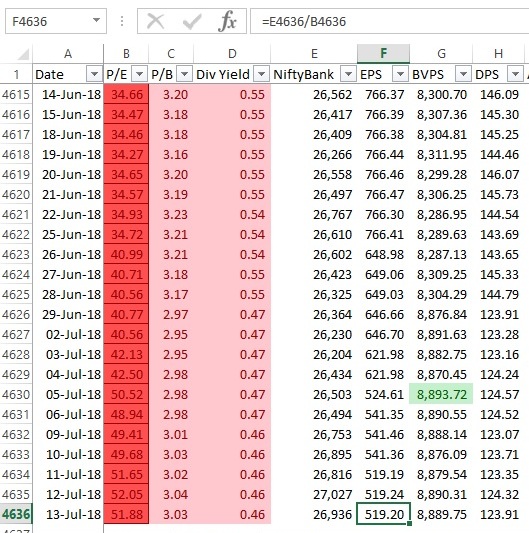Click the formula bar options dots
Screen dimensions: 529x533
122,21
